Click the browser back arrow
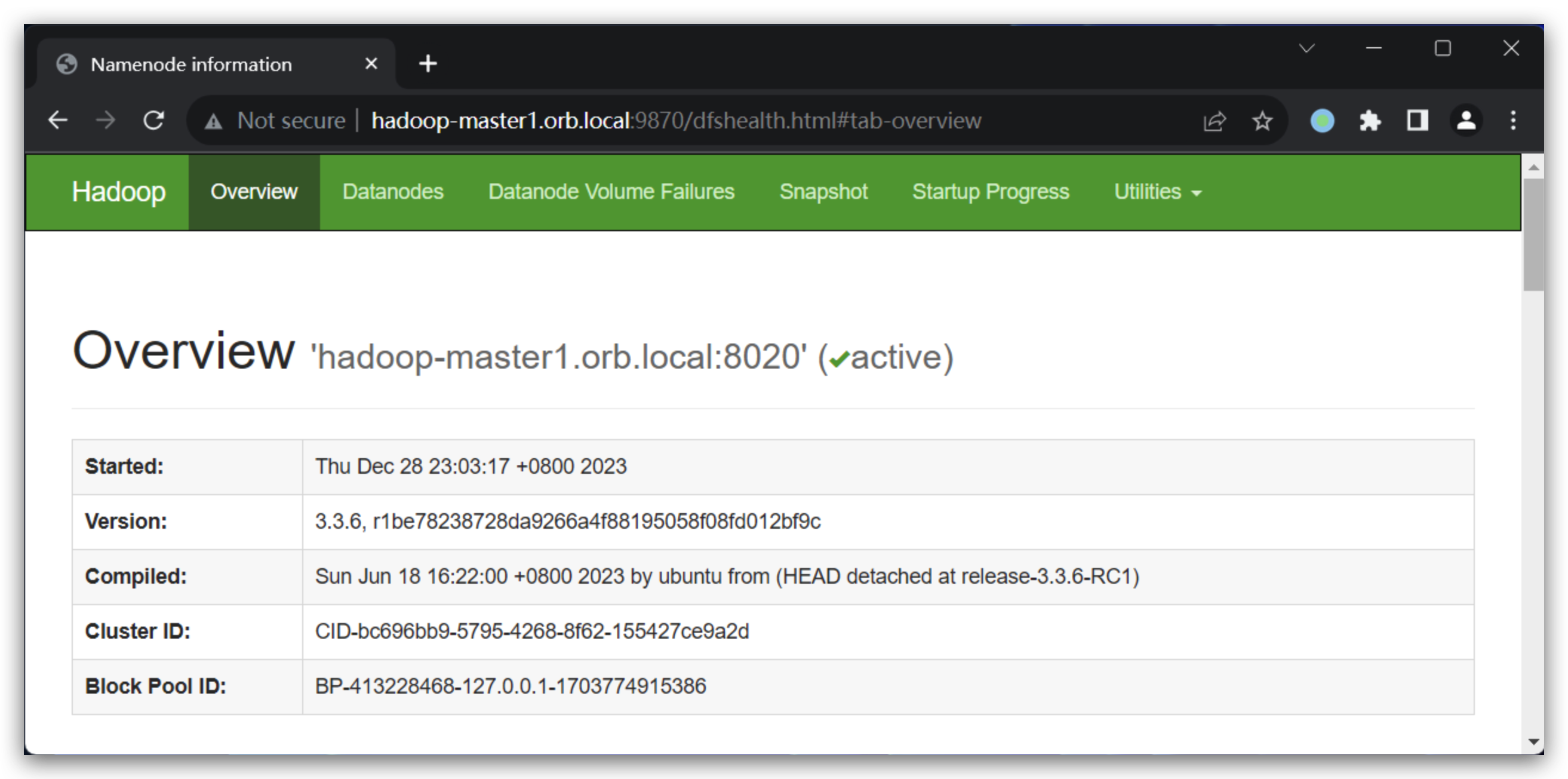This screenshot has width=1568, height=779. click(x=58, y=121)
